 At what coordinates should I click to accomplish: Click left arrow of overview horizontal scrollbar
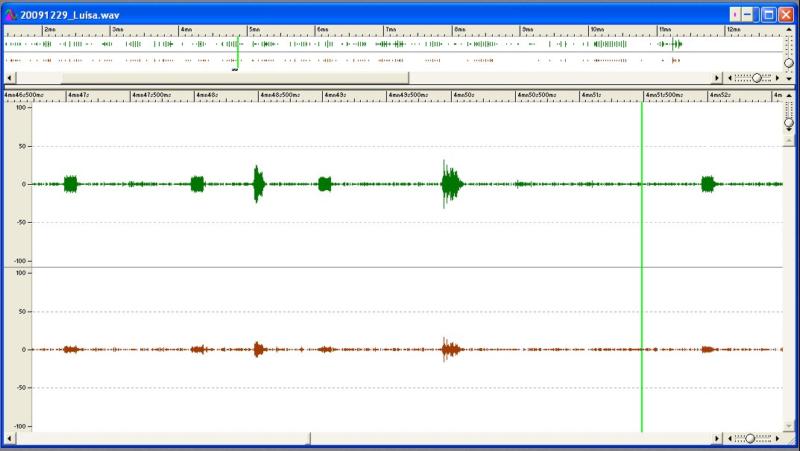10,78
